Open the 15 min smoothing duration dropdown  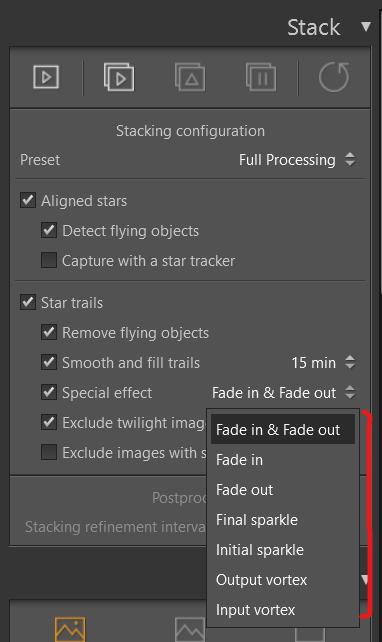point(323,363)
